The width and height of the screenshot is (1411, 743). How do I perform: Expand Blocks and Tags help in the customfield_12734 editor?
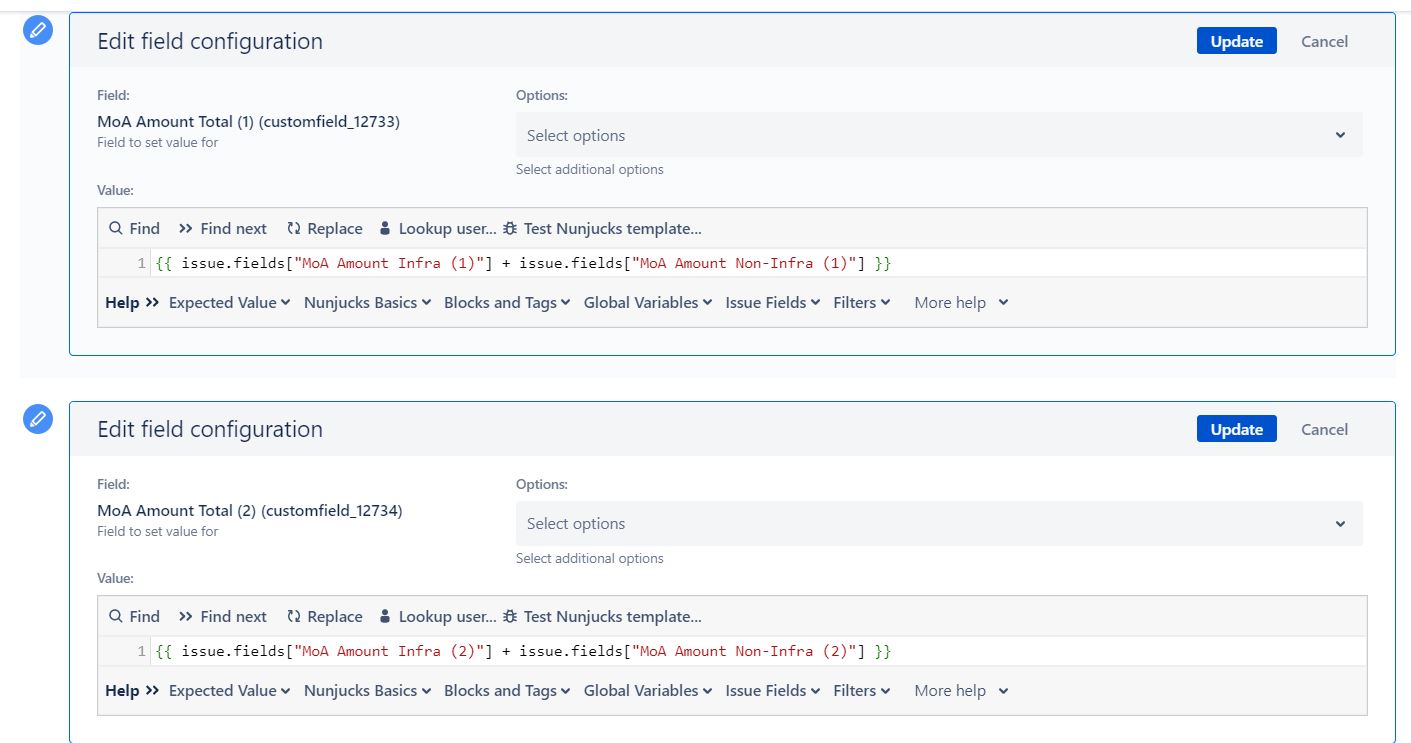click(508, 690)
